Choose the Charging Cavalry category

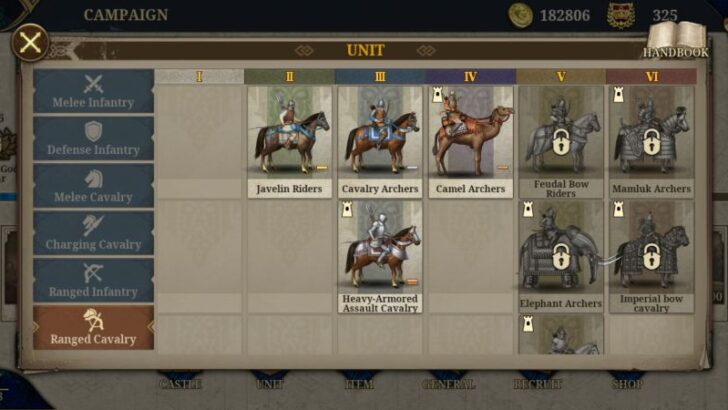93,233
